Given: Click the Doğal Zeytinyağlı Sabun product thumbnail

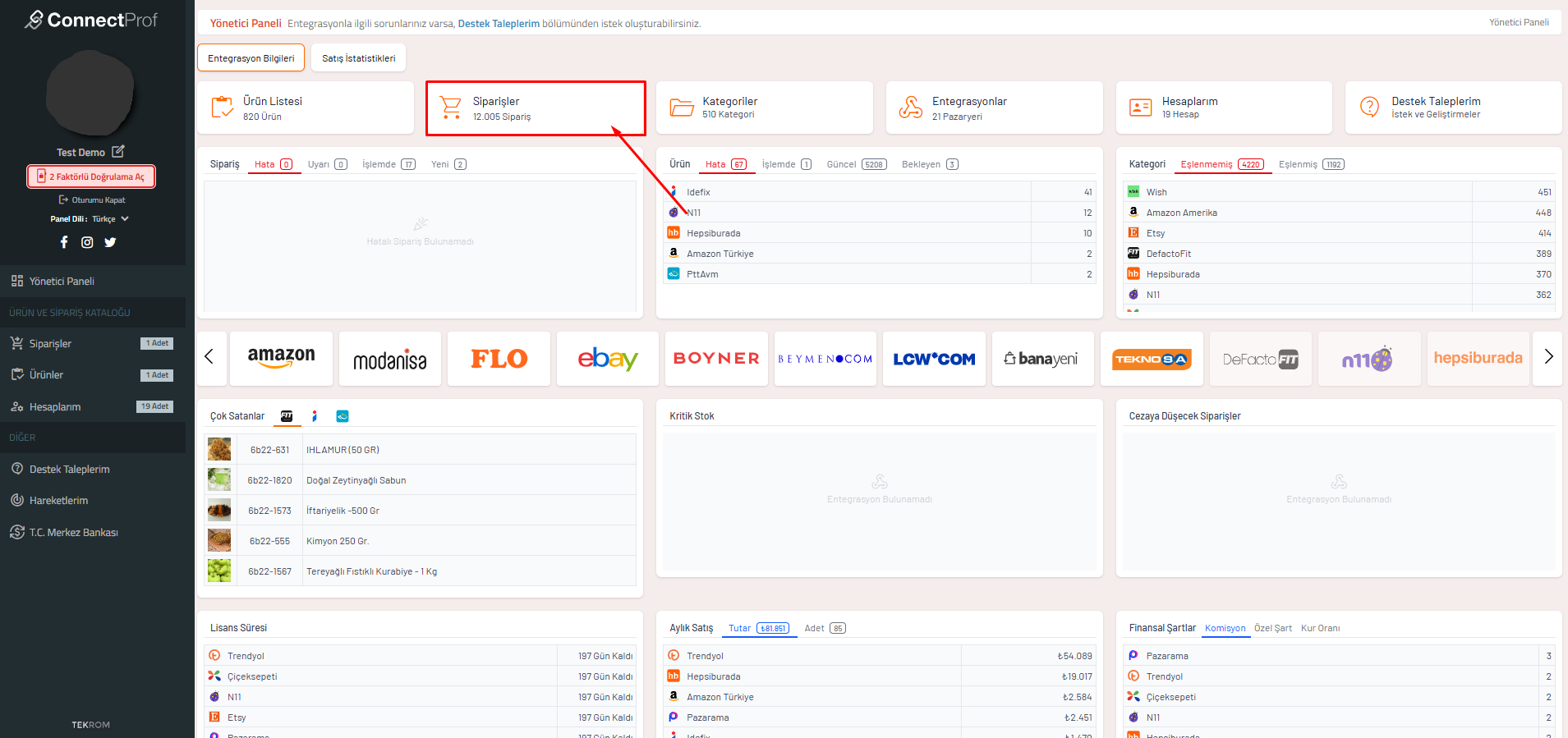Looking at the screenshot, I should tap(219, 479).
